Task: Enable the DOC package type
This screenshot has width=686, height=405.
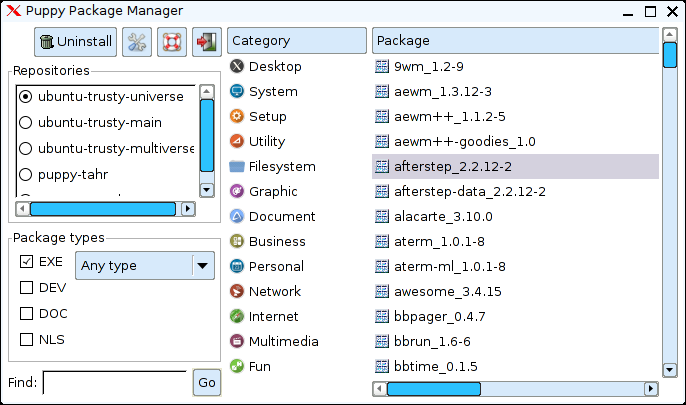Action: (x=26, y=314)
